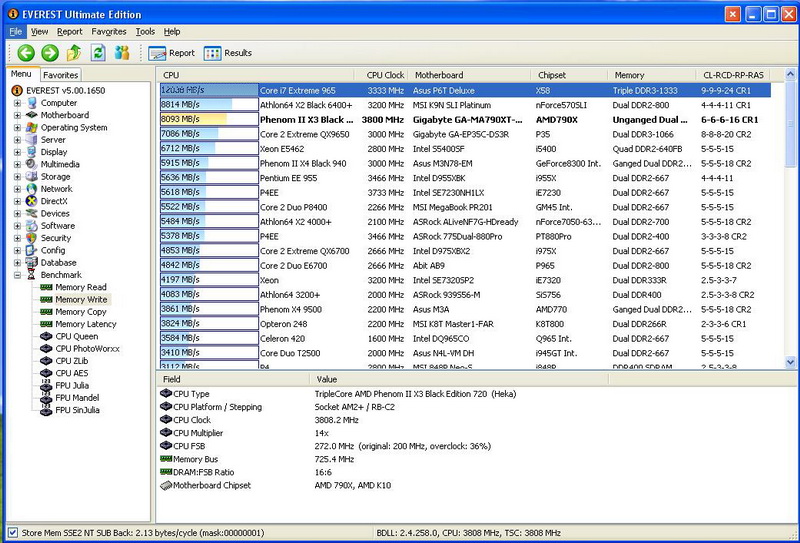Click results list scroll up arrow
Screen dimensions: 800x543
(790, 75)
